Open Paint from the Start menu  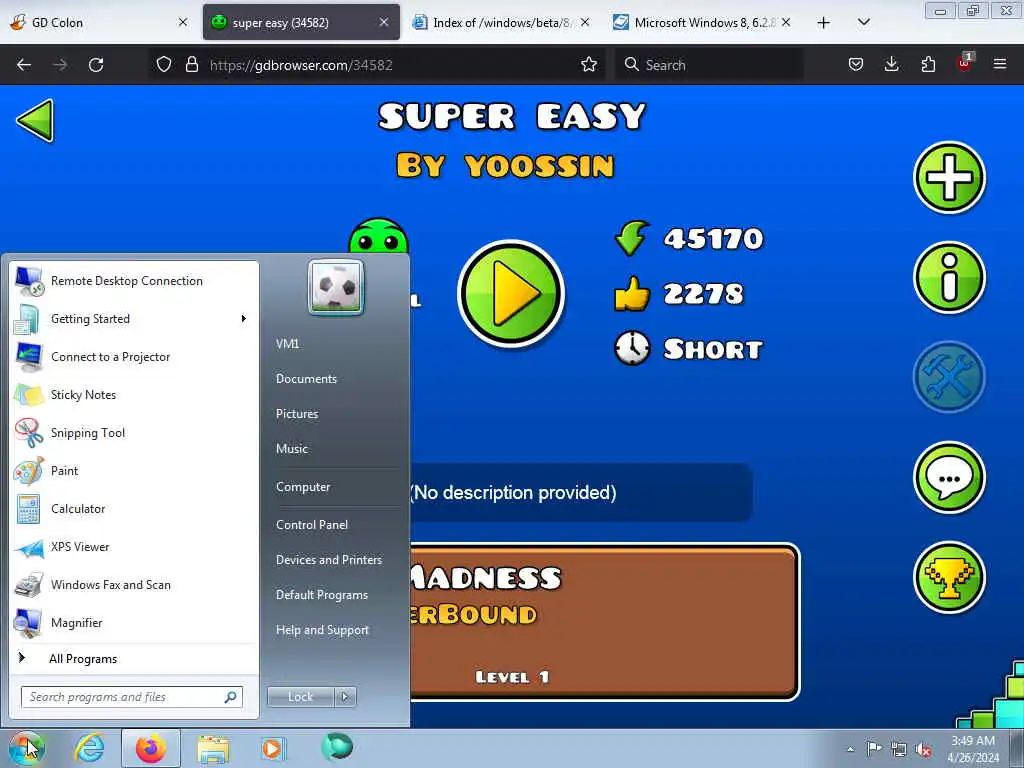(x=134, y=470)
